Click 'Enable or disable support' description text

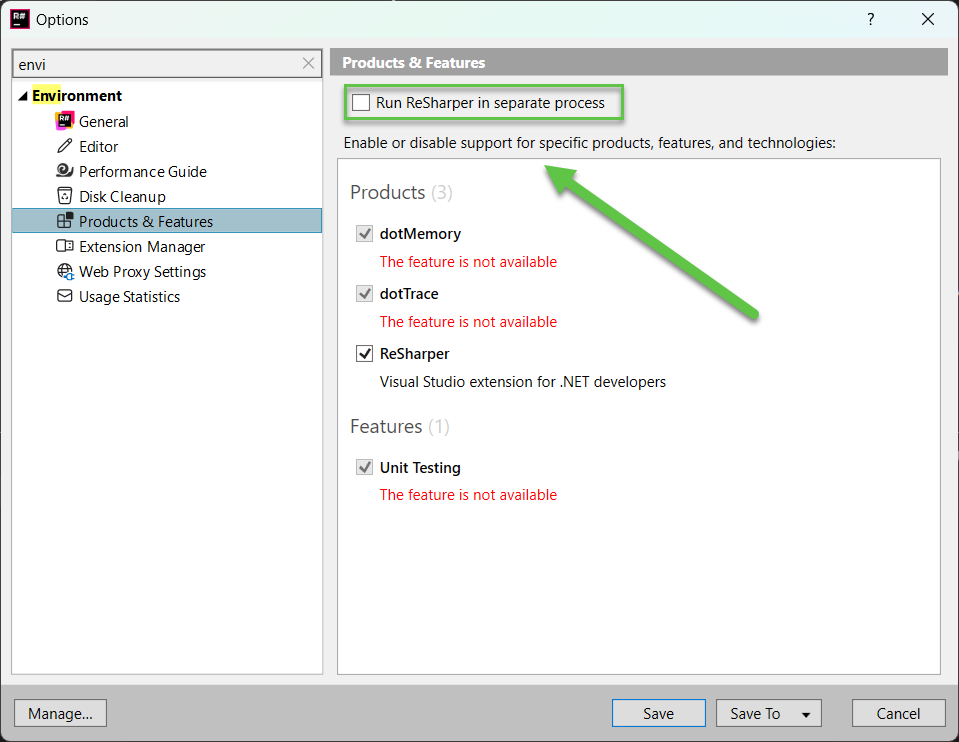590,143
